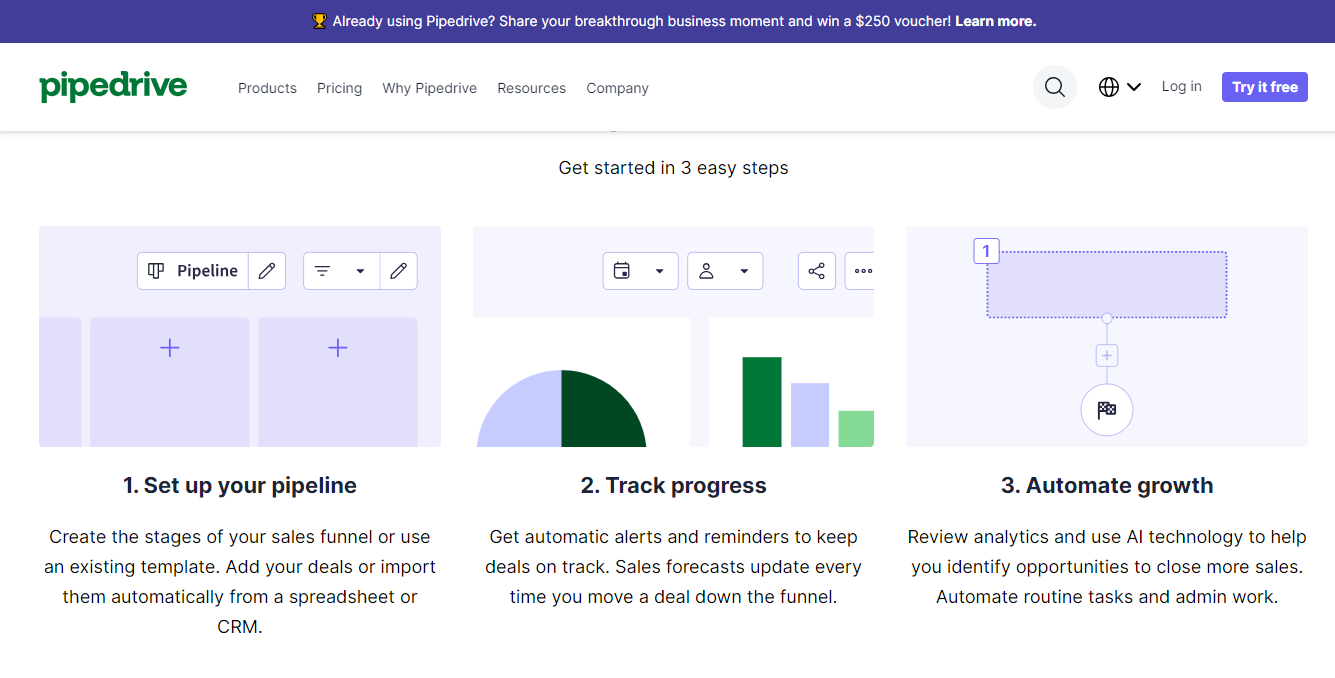Click the Try it free button

1265,87
